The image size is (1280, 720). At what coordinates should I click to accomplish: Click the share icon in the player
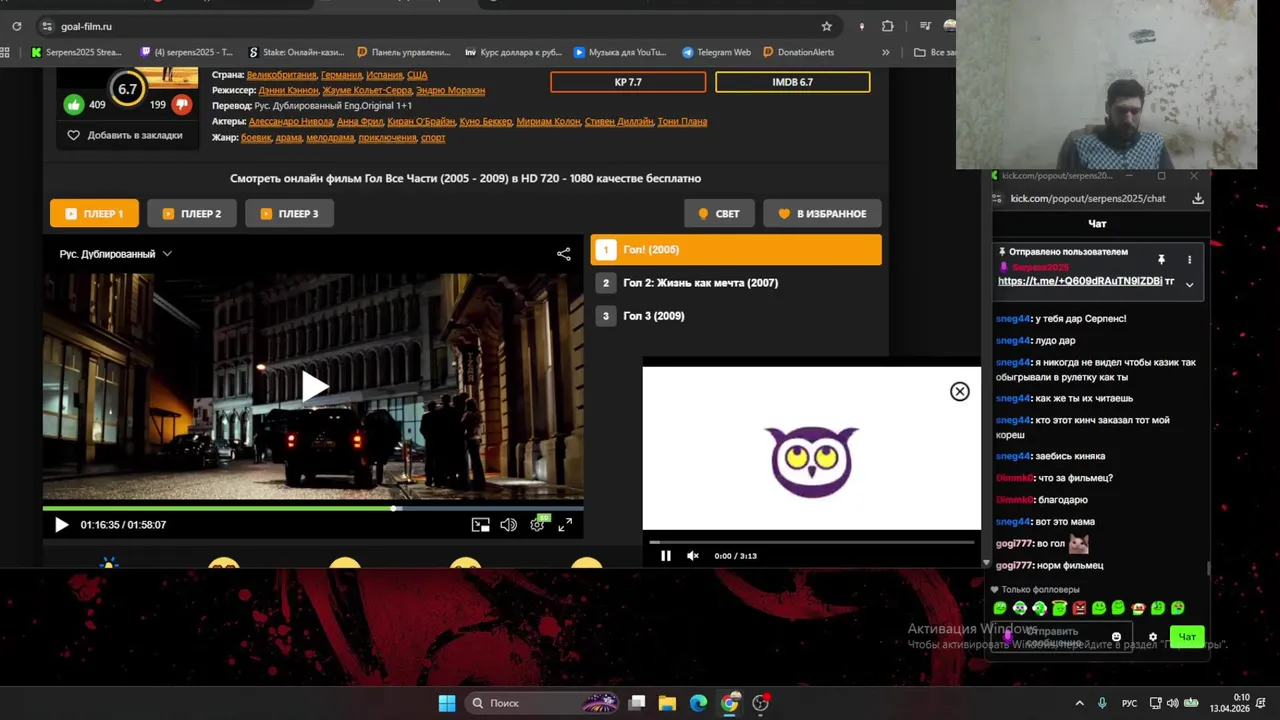[x=564, y=254]
